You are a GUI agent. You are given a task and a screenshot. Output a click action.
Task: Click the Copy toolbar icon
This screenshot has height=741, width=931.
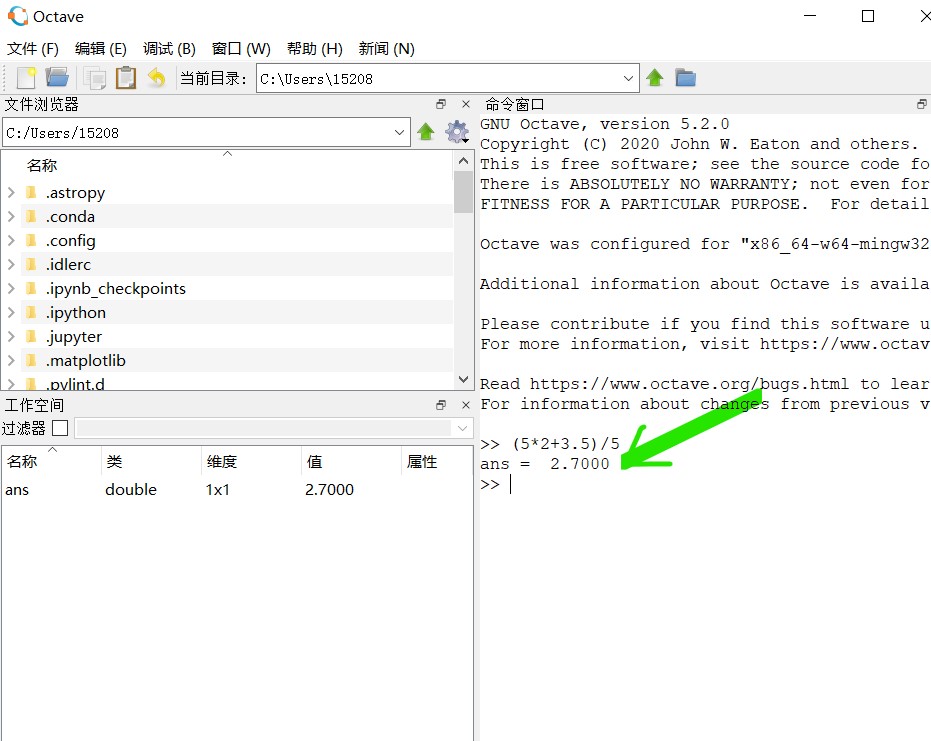point(94,78)
